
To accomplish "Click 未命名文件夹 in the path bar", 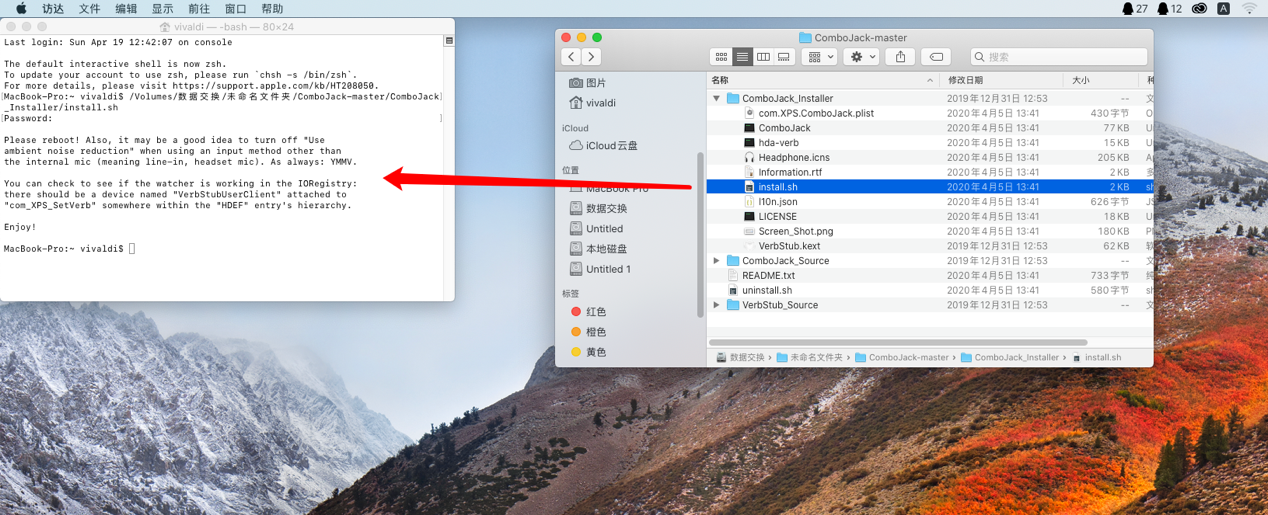I will tap(810, 357).
